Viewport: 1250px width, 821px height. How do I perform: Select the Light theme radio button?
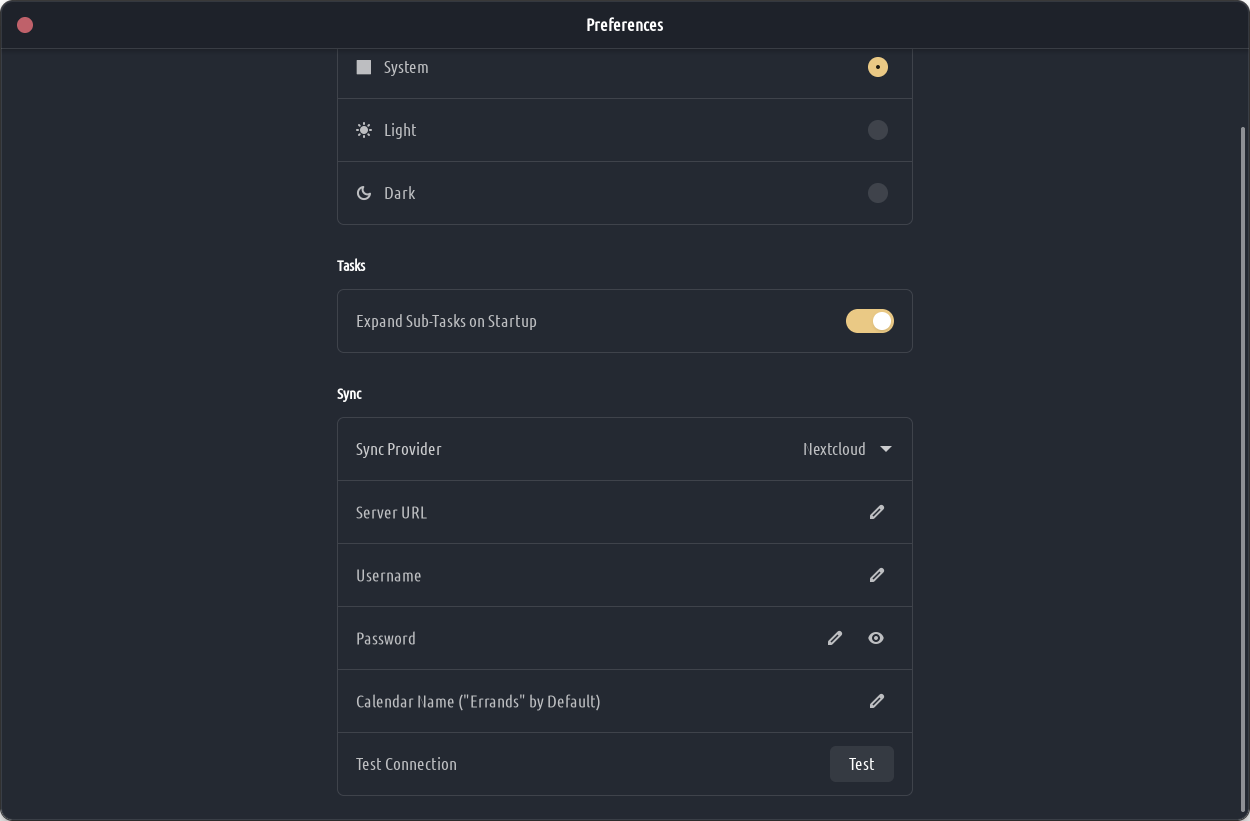(877, 130)
